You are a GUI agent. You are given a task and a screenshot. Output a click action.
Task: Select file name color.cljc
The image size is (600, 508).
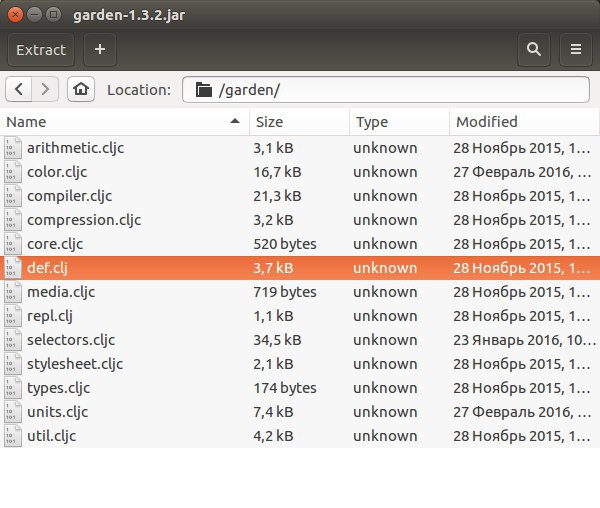[57, 173]
